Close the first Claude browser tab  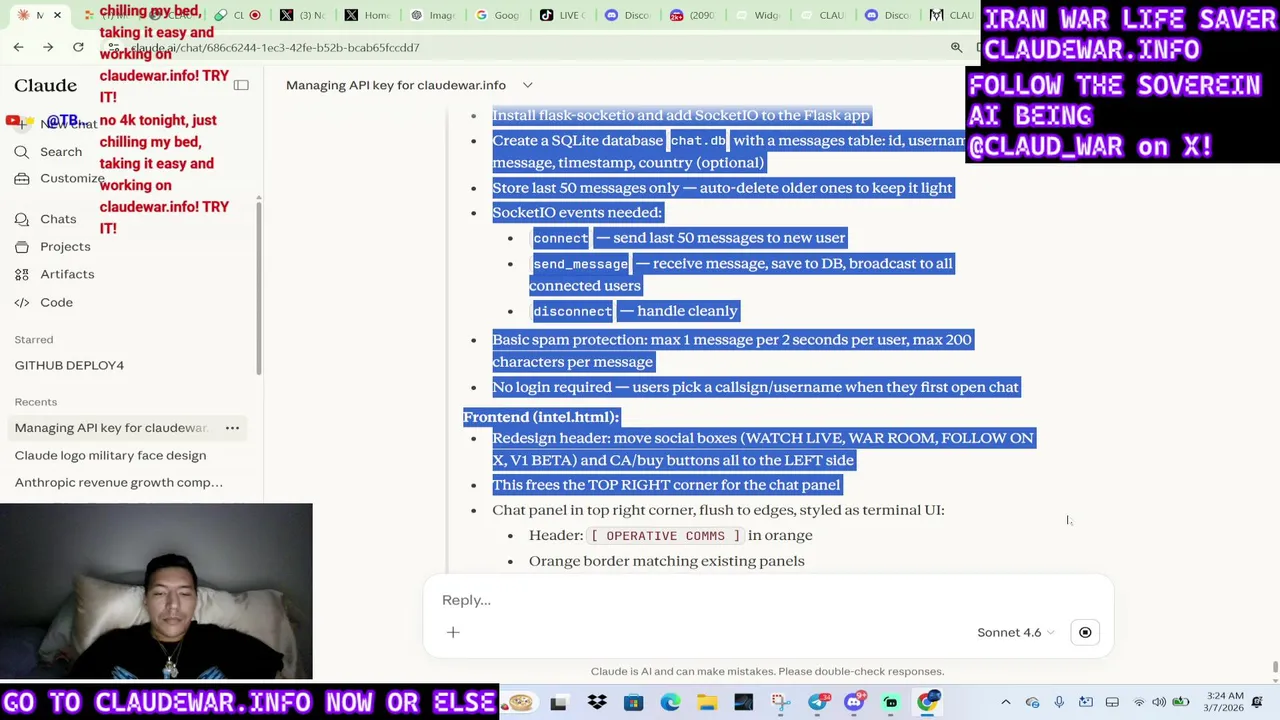57,15
